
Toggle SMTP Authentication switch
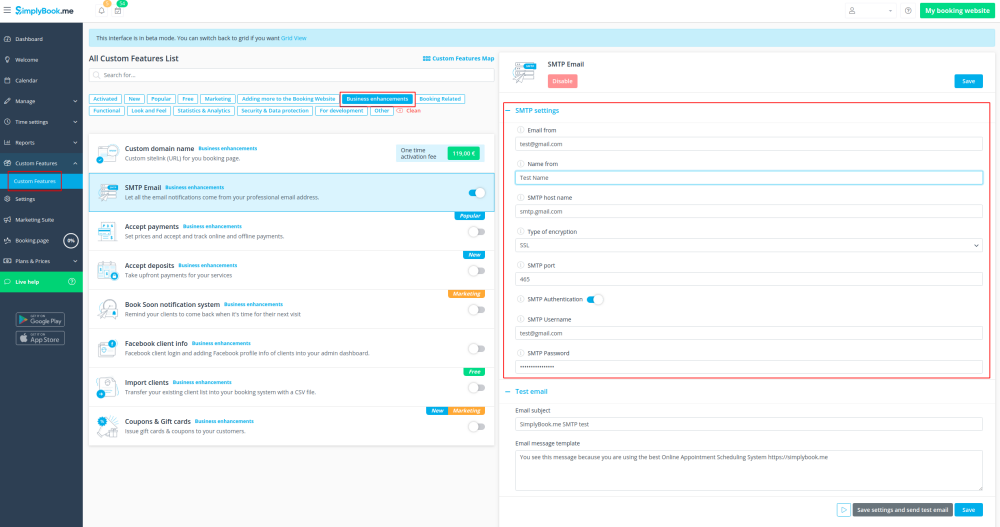click(594, 299)
